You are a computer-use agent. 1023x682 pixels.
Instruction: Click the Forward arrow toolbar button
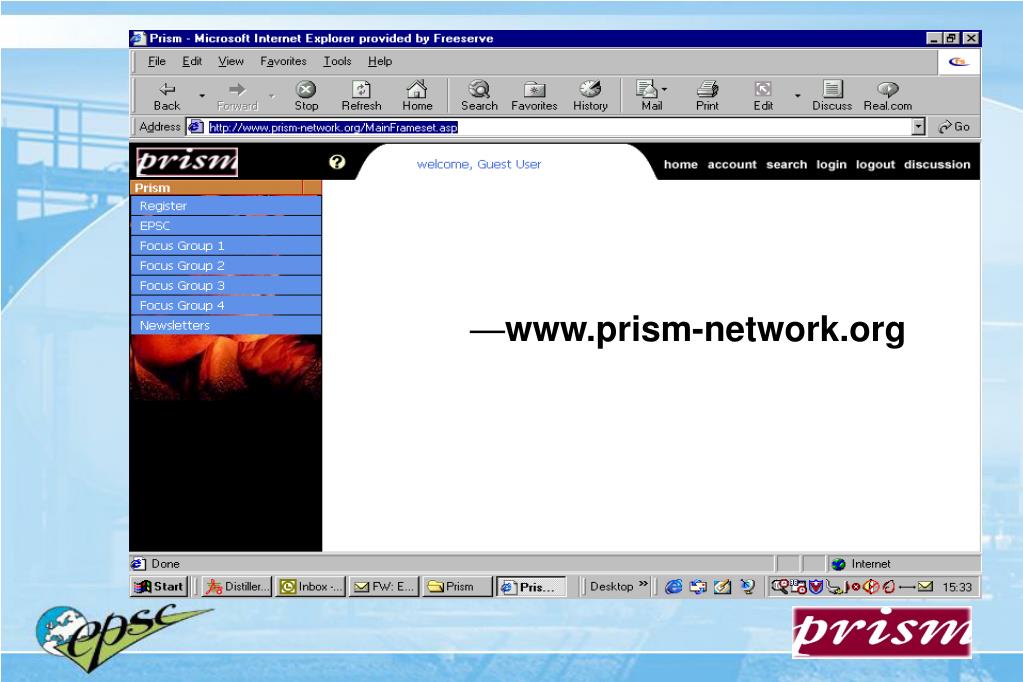237,95
